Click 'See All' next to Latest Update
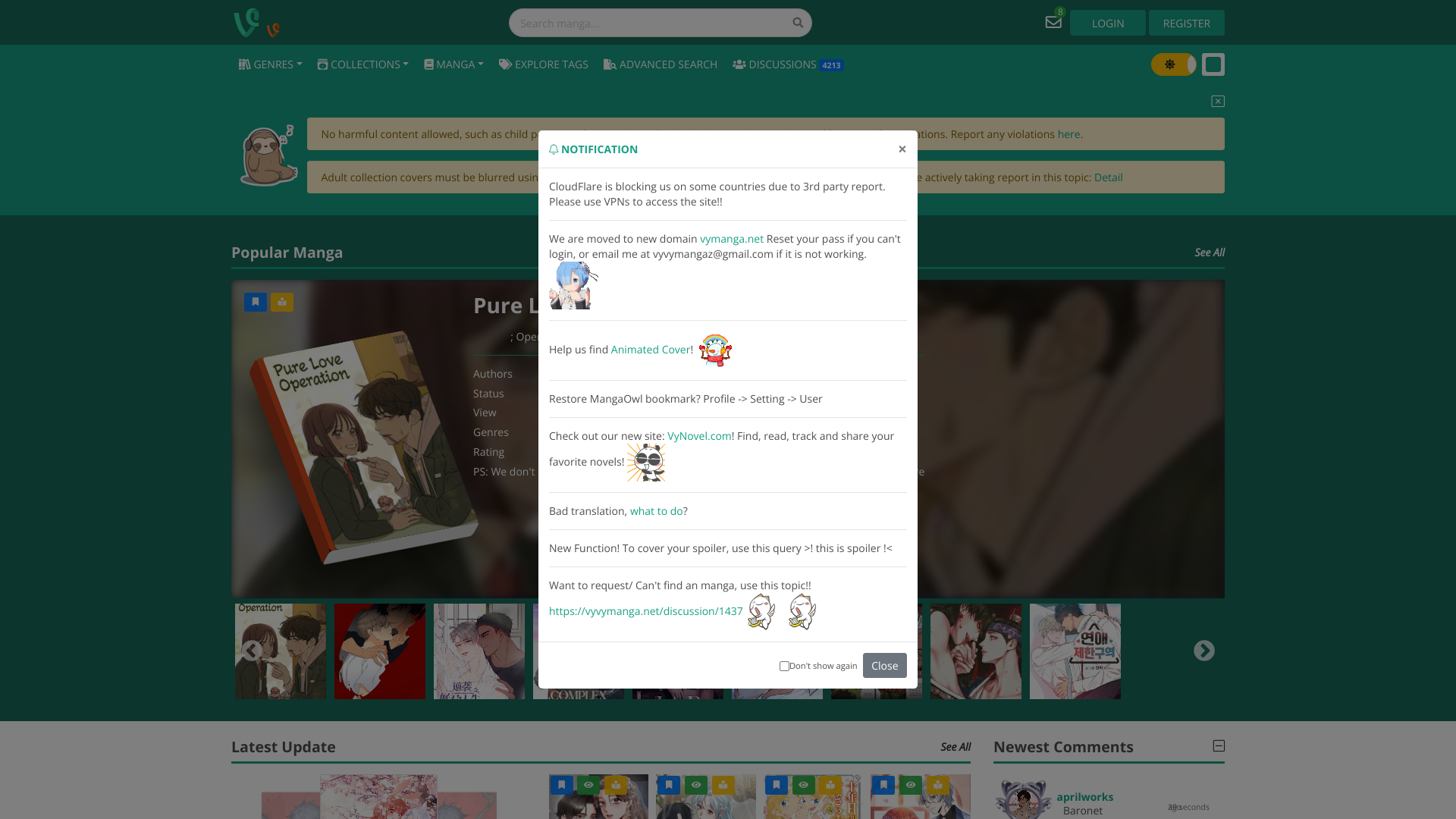 click(955, 747)
